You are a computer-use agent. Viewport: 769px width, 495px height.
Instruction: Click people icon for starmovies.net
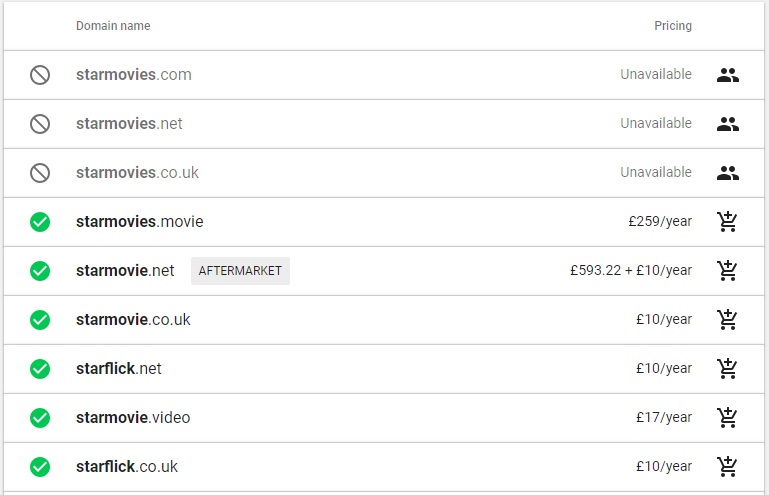tap(727, 124)
